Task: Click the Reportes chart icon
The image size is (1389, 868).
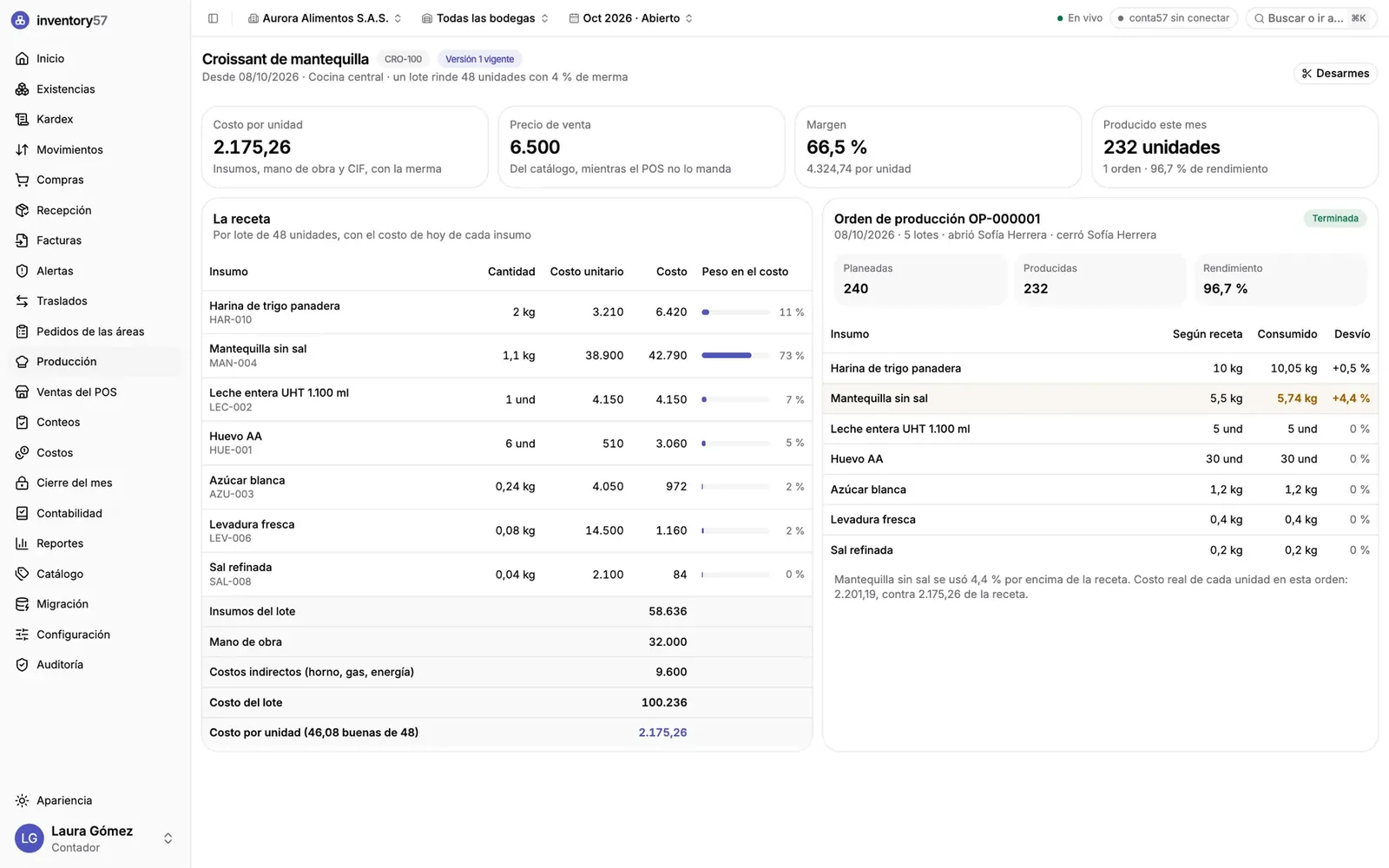Action: click(22, 544)
